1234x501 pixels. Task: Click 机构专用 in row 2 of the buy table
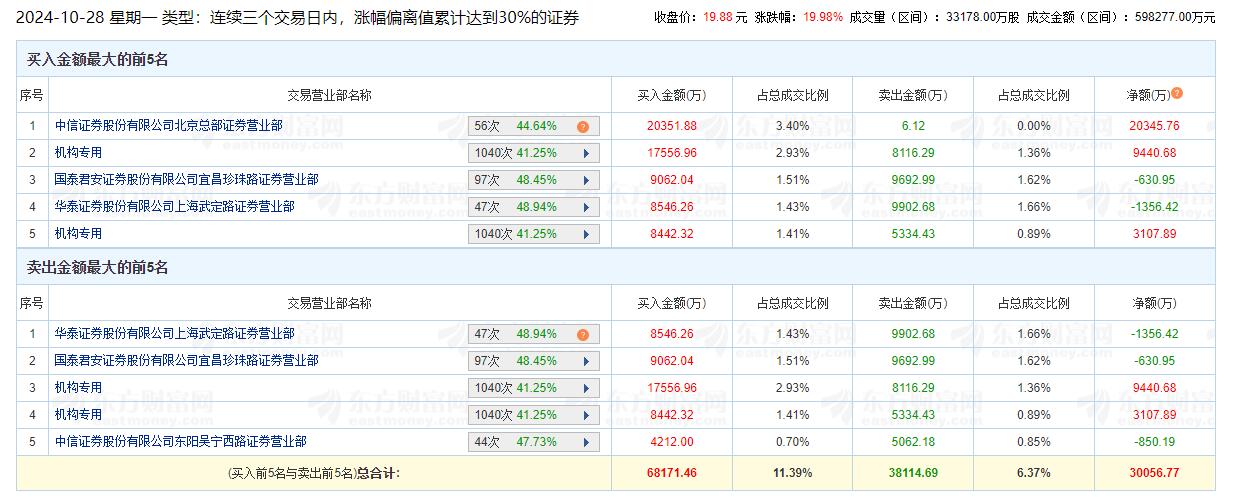(78, 153)
